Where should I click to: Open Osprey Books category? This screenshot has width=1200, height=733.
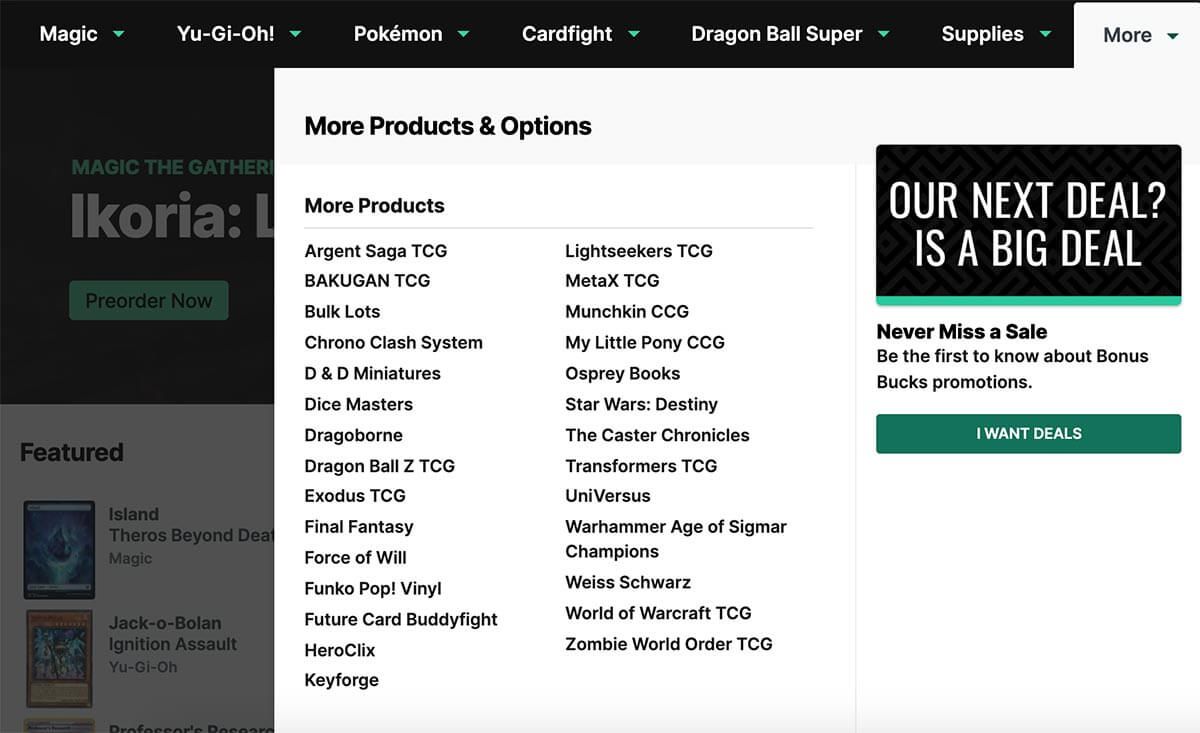click(x=623, y=374)
